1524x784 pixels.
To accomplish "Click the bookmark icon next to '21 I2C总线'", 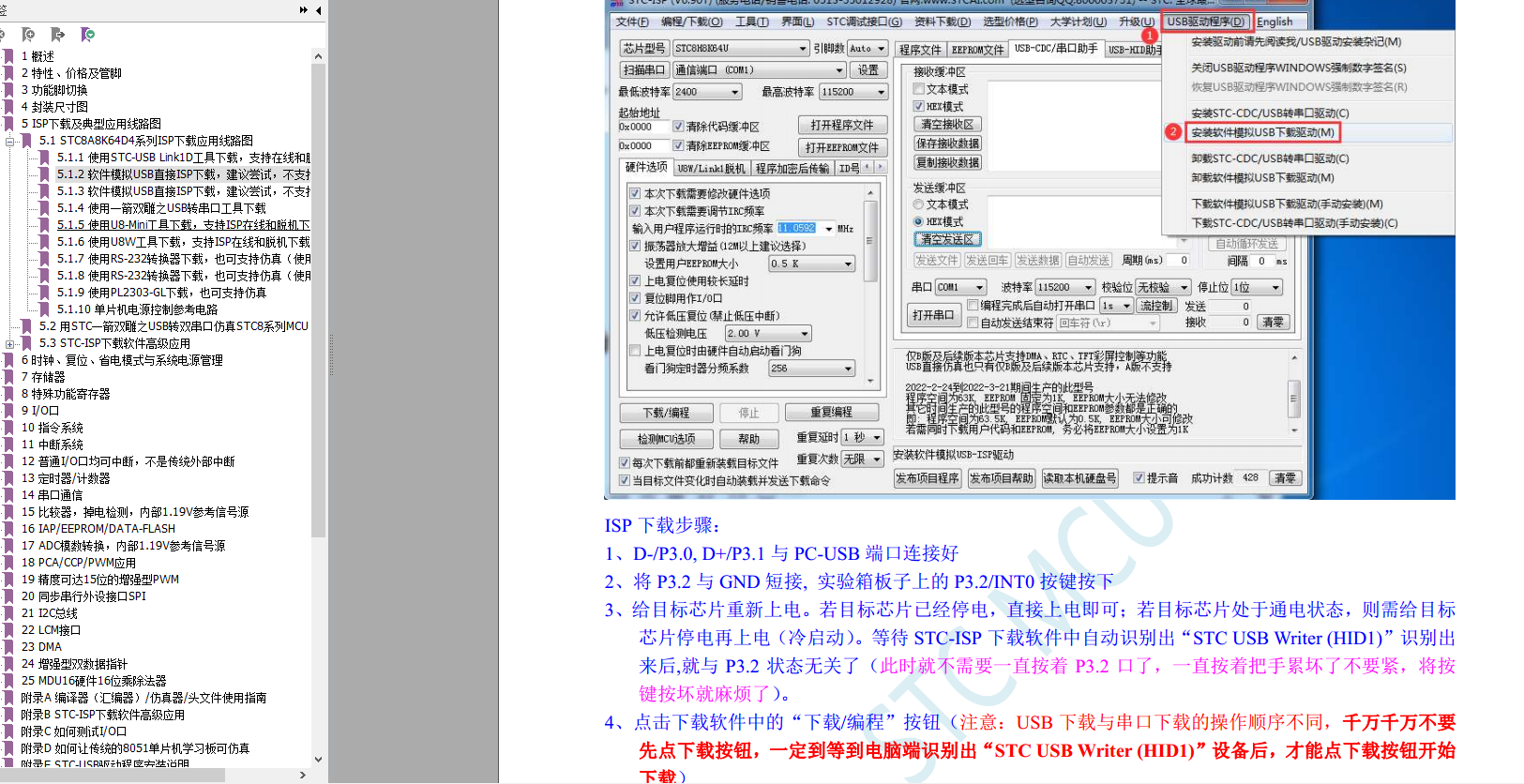I will (8, 613).
